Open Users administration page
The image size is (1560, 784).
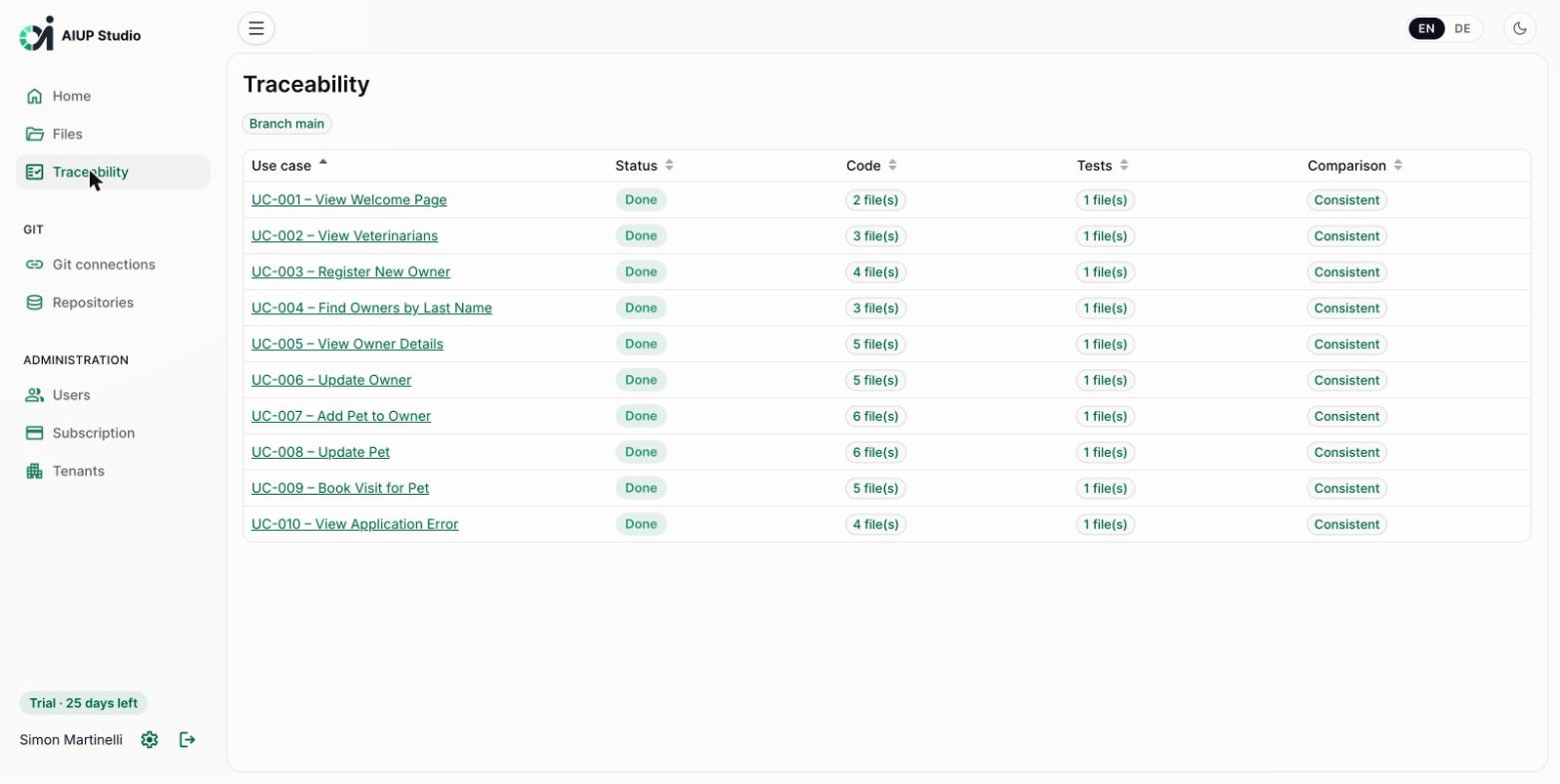coord(113,395)
